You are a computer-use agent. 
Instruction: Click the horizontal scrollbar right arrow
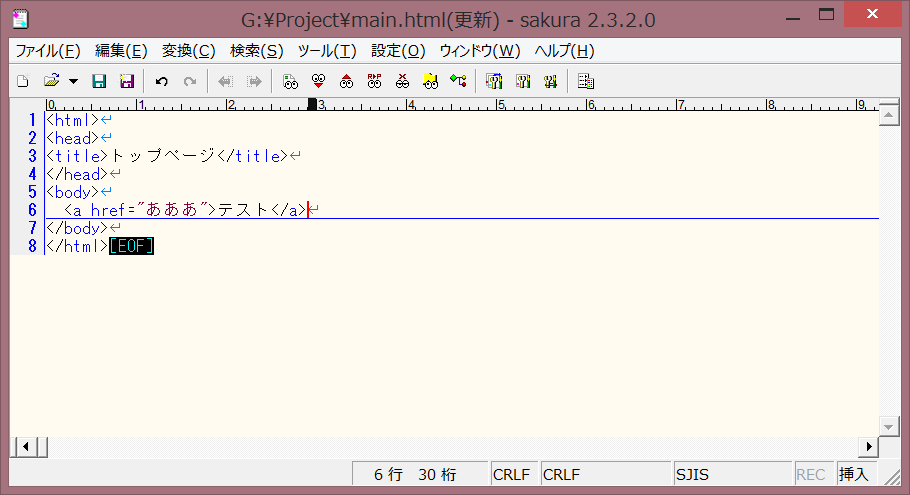point(868,446)
